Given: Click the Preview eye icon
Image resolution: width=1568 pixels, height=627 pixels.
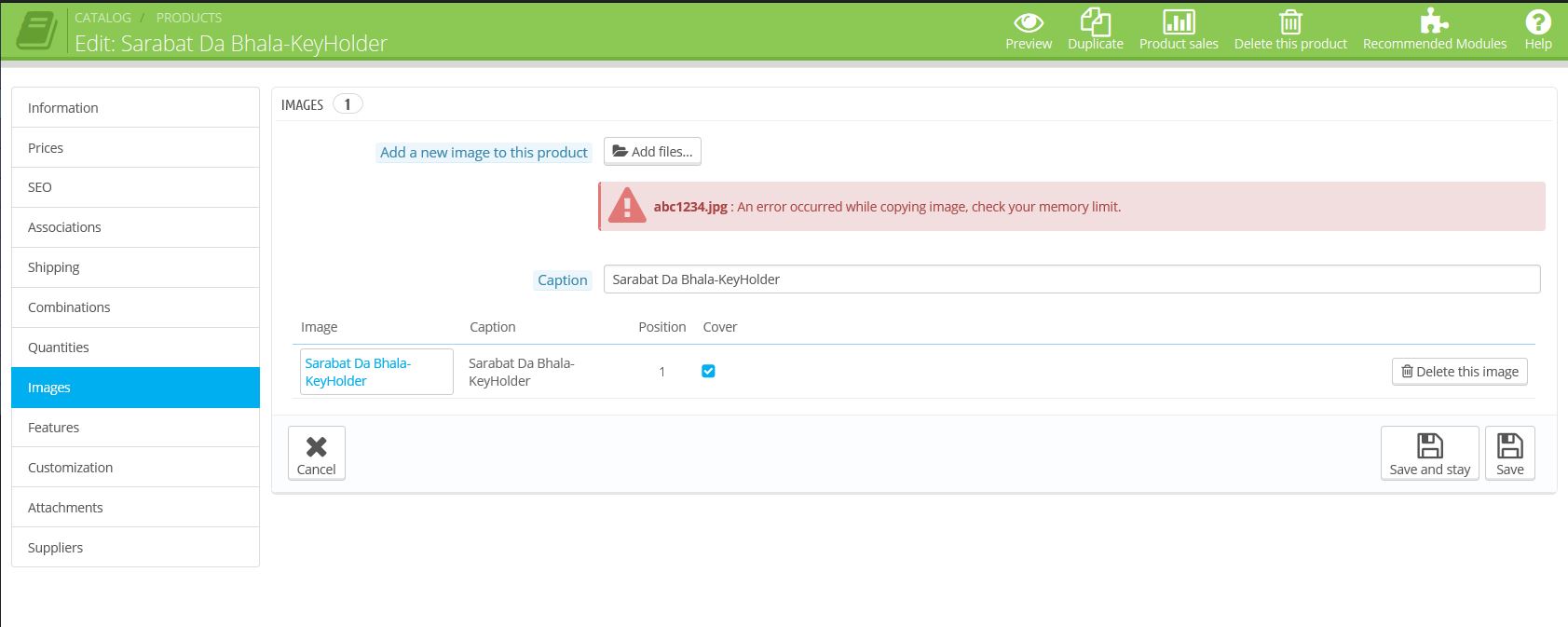Looking at the screenshot, I should tap(1029, 22).
